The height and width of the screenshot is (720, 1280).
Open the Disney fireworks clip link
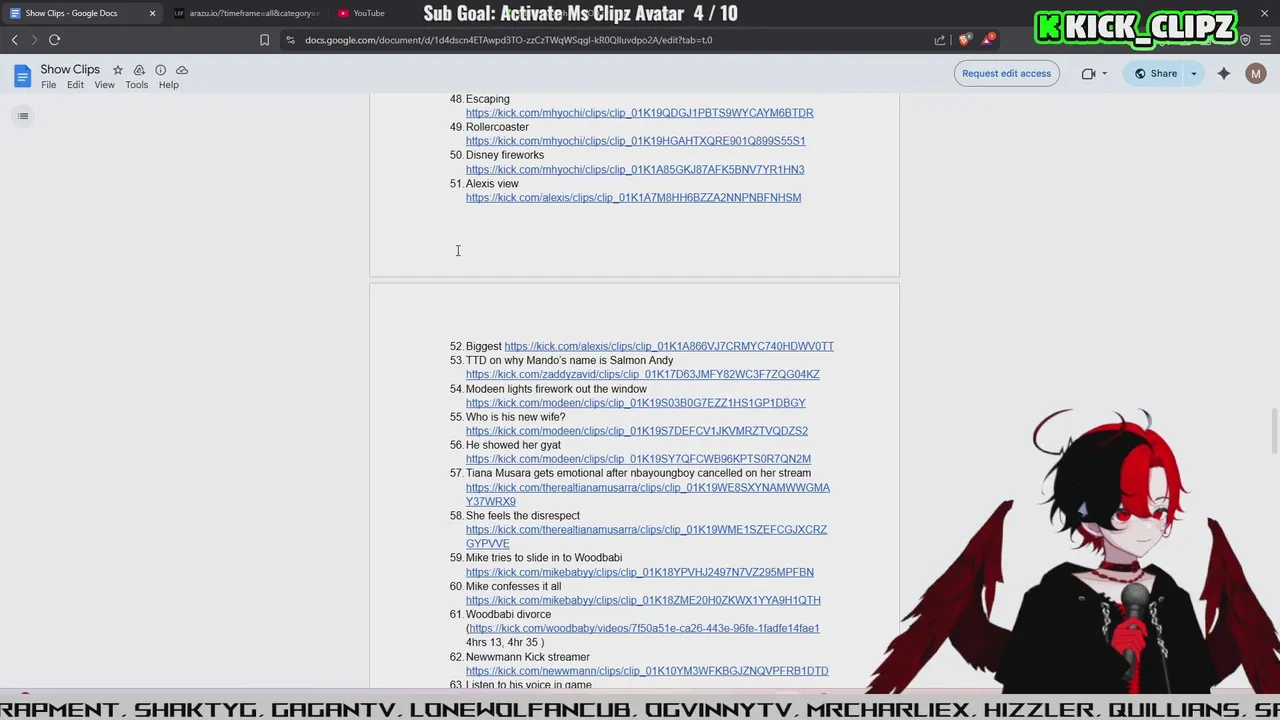click(635, 169)
